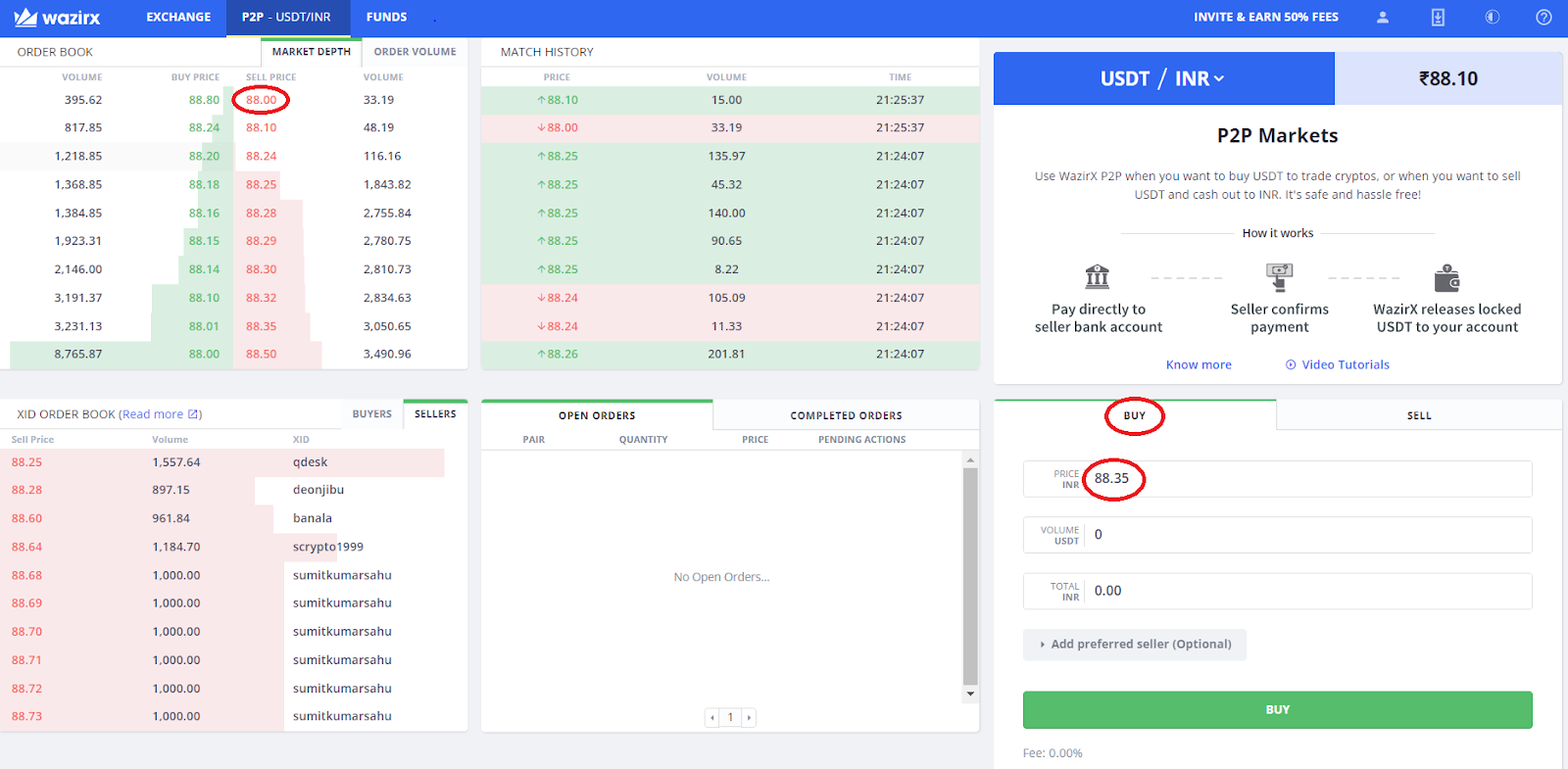Open Read more link for XID order book
The height and width of the screenshot is (769, 1568).
click(152, 414)
